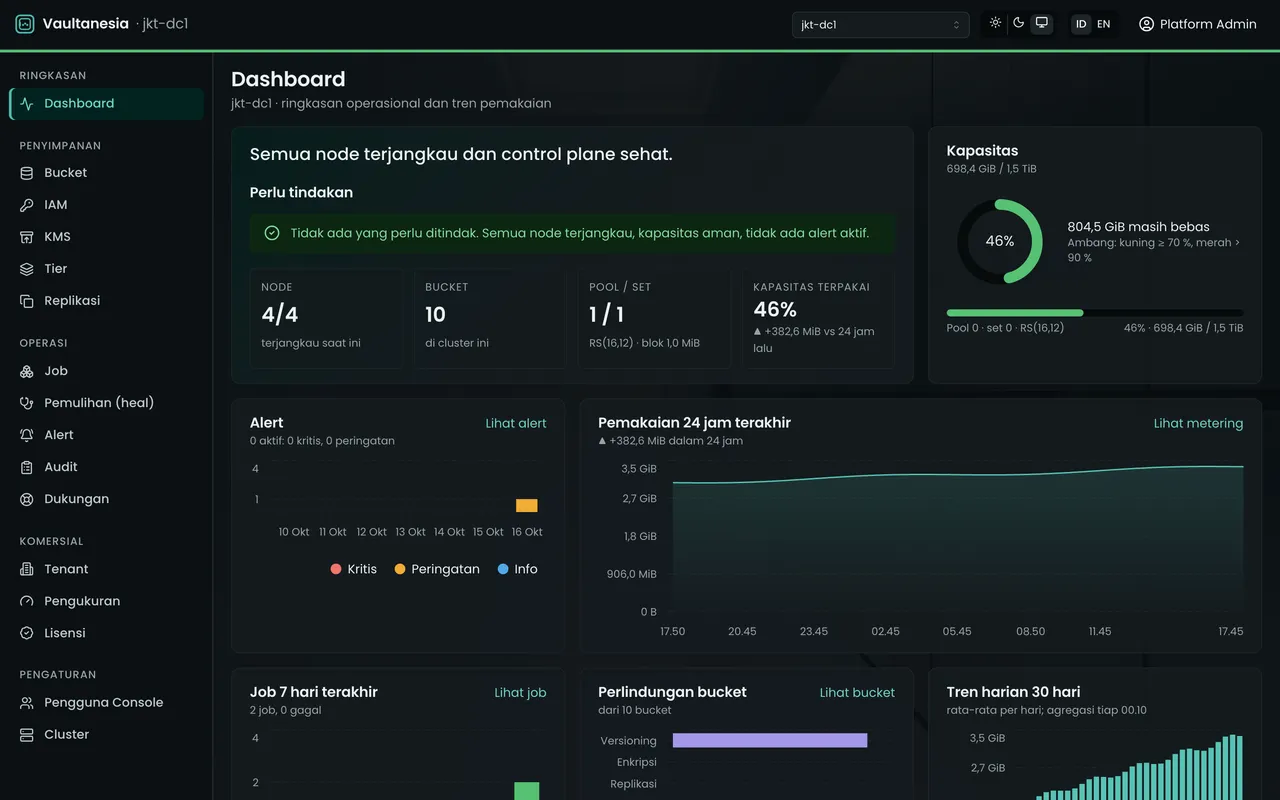Open KMS from the sidebar icon
This screenshot has height=800, width=1280.
[27, 237]
